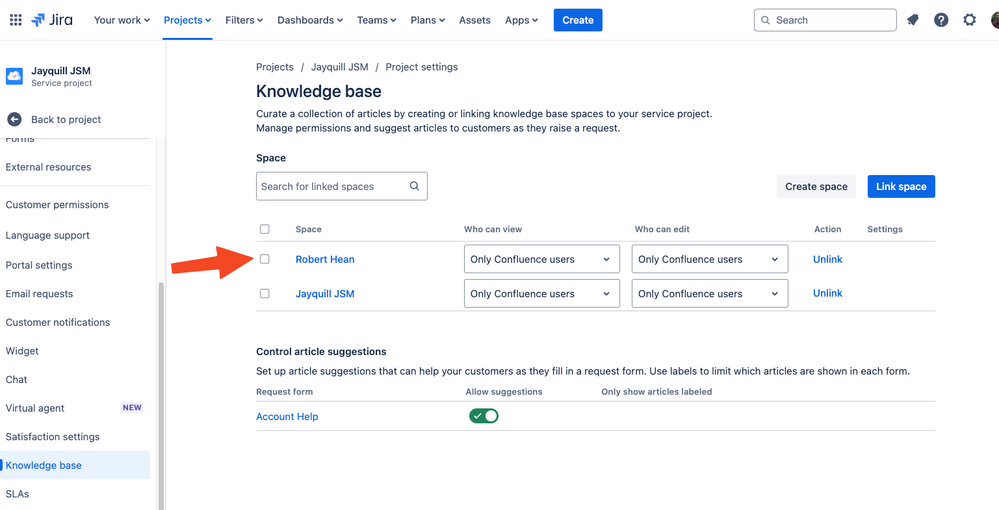Click the Create button
The width and height of the screenshot is (999, 510).
point(578,20)
